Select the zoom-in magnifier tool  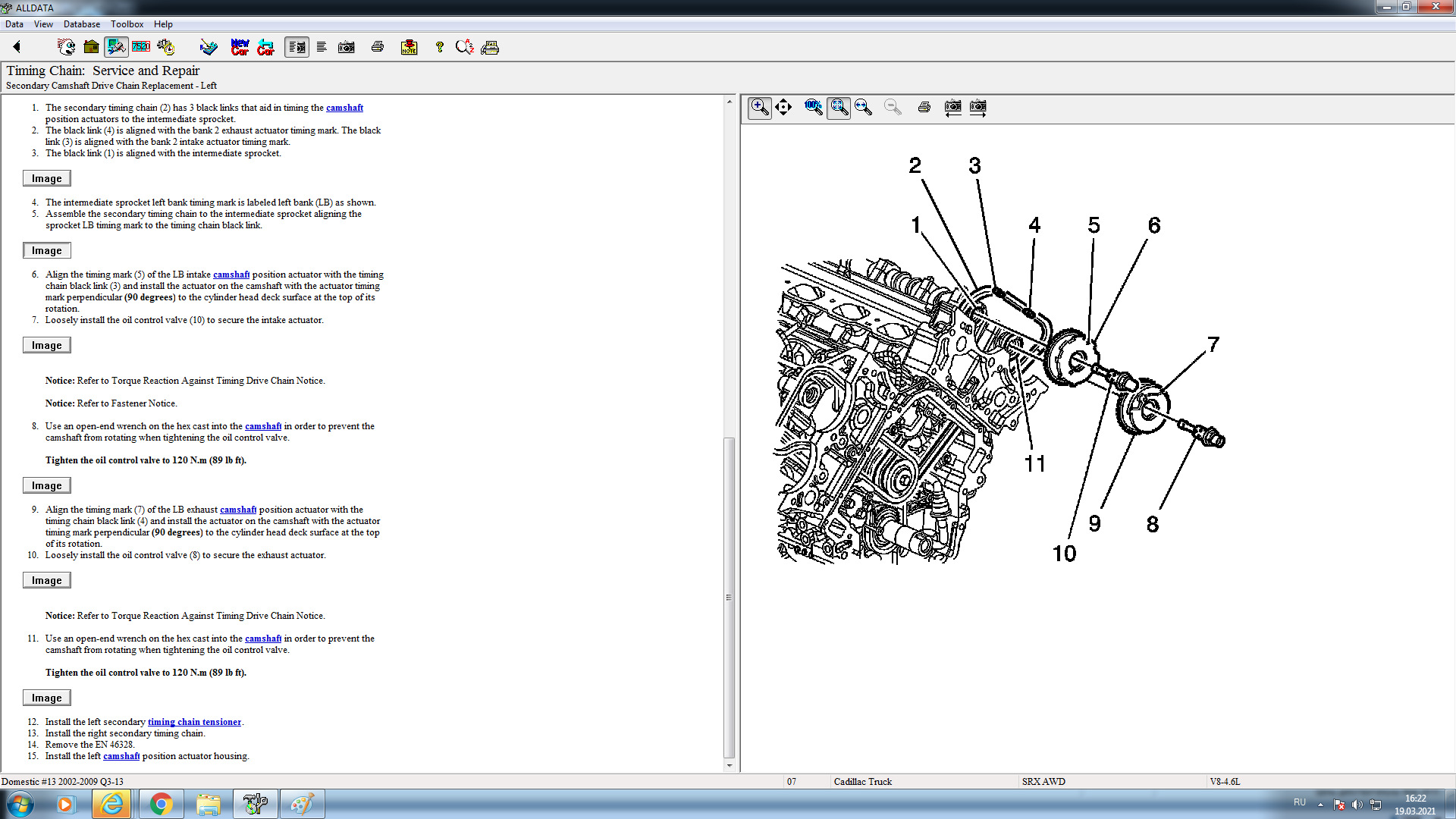[759, 107]
